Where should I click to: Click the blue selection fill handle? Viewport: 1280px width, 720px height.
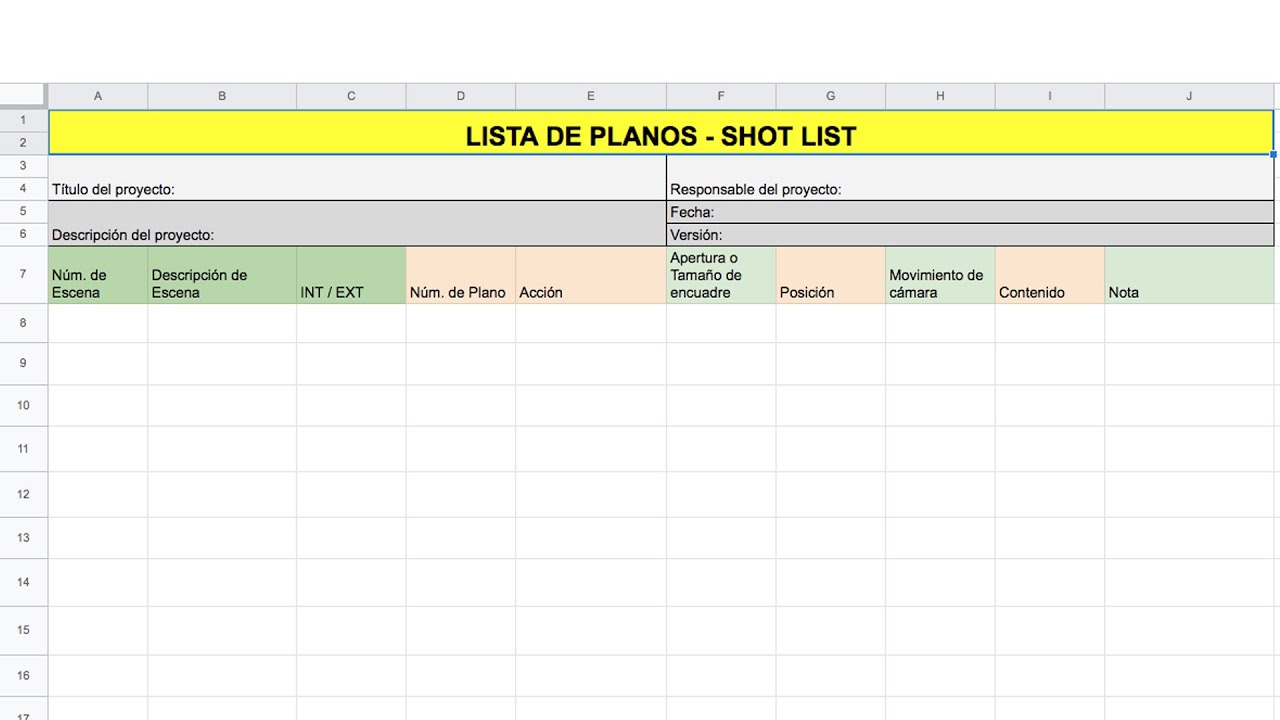[1274, 154]
